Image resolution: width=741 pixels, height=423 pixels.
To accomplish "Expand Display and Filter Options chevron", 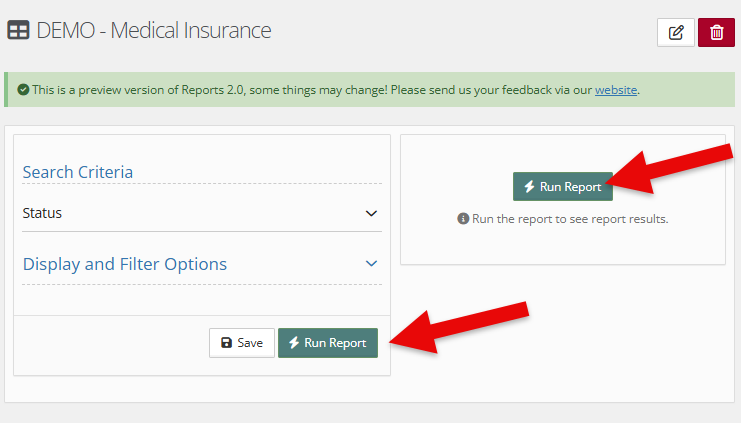I will coord(371,264).
